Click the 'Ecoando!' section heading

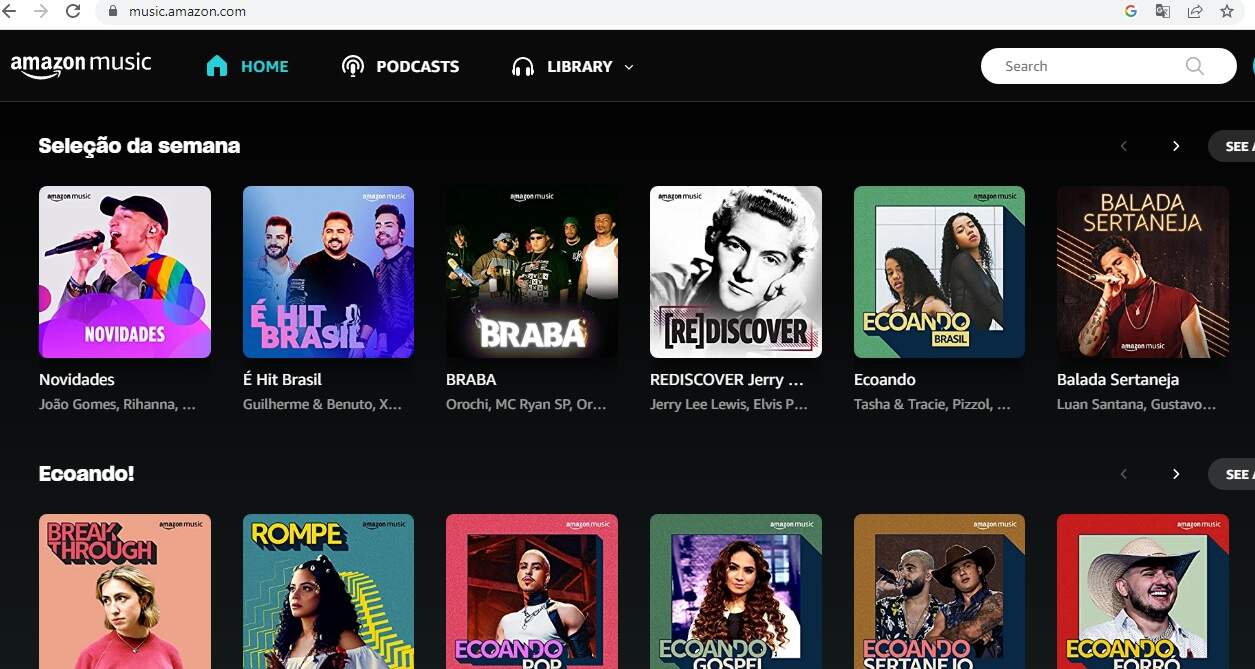tap(86, 474)
